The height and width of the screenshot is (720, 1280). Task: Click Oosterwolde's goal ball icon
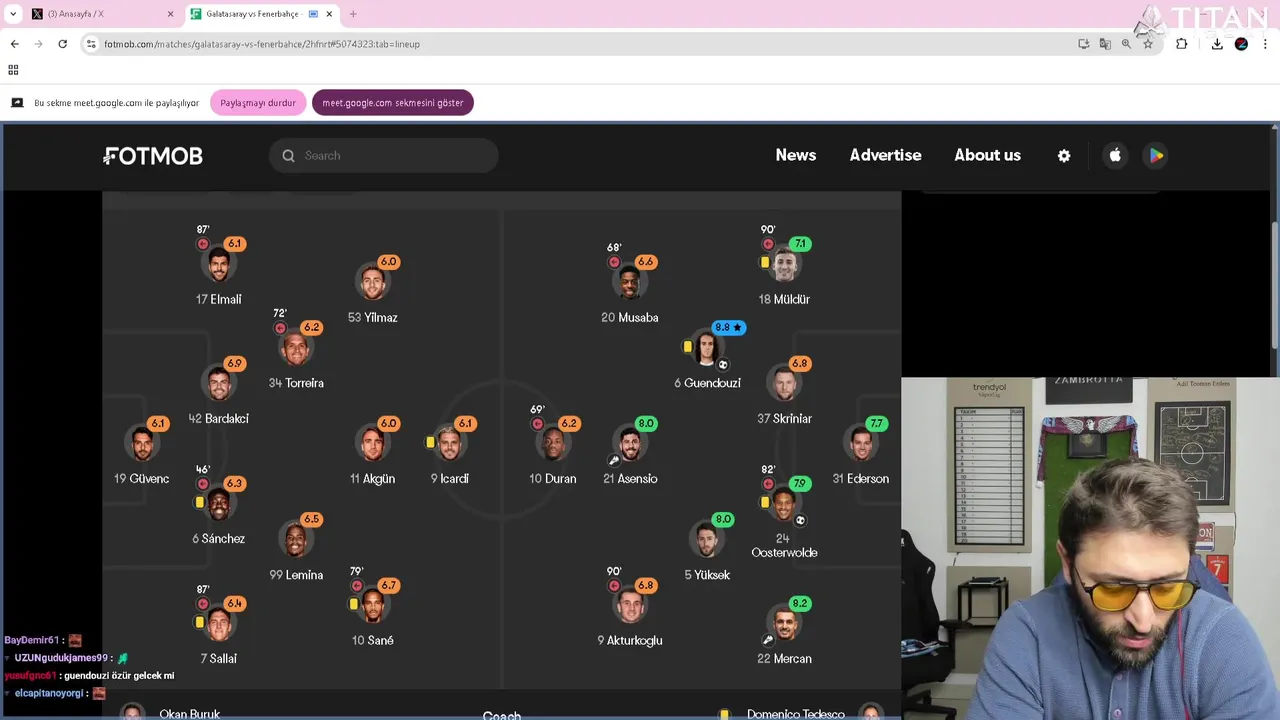(800, 520)
